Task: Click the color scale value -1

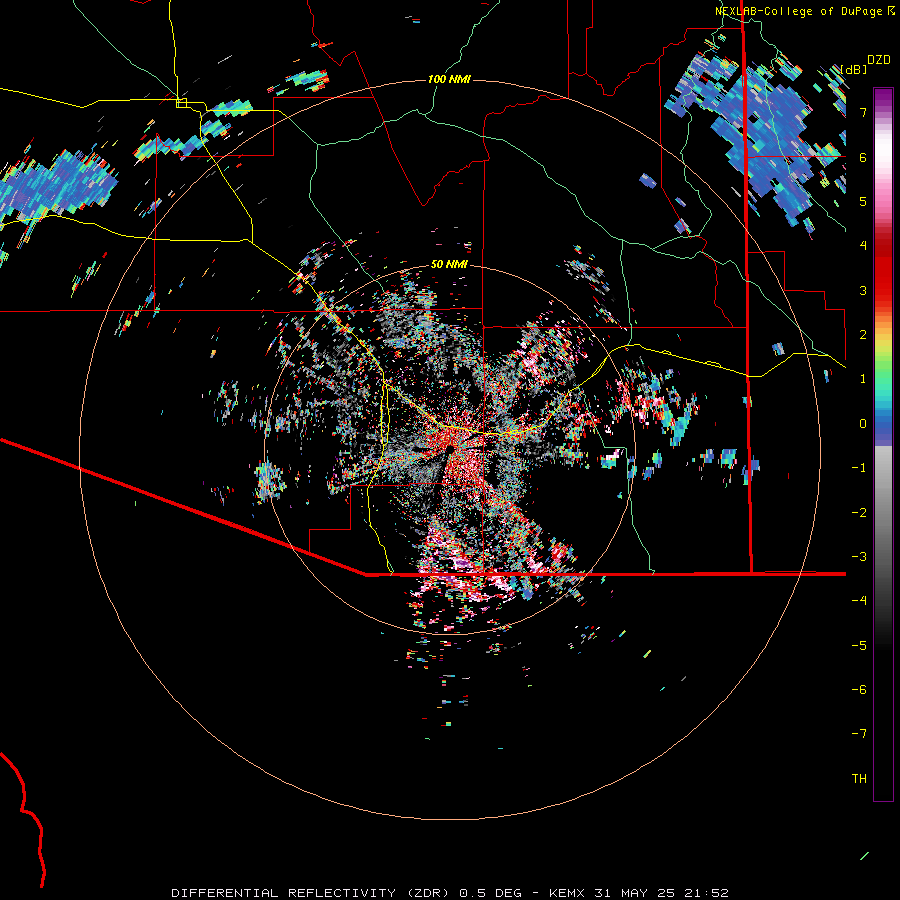Action: pos(859,468)
